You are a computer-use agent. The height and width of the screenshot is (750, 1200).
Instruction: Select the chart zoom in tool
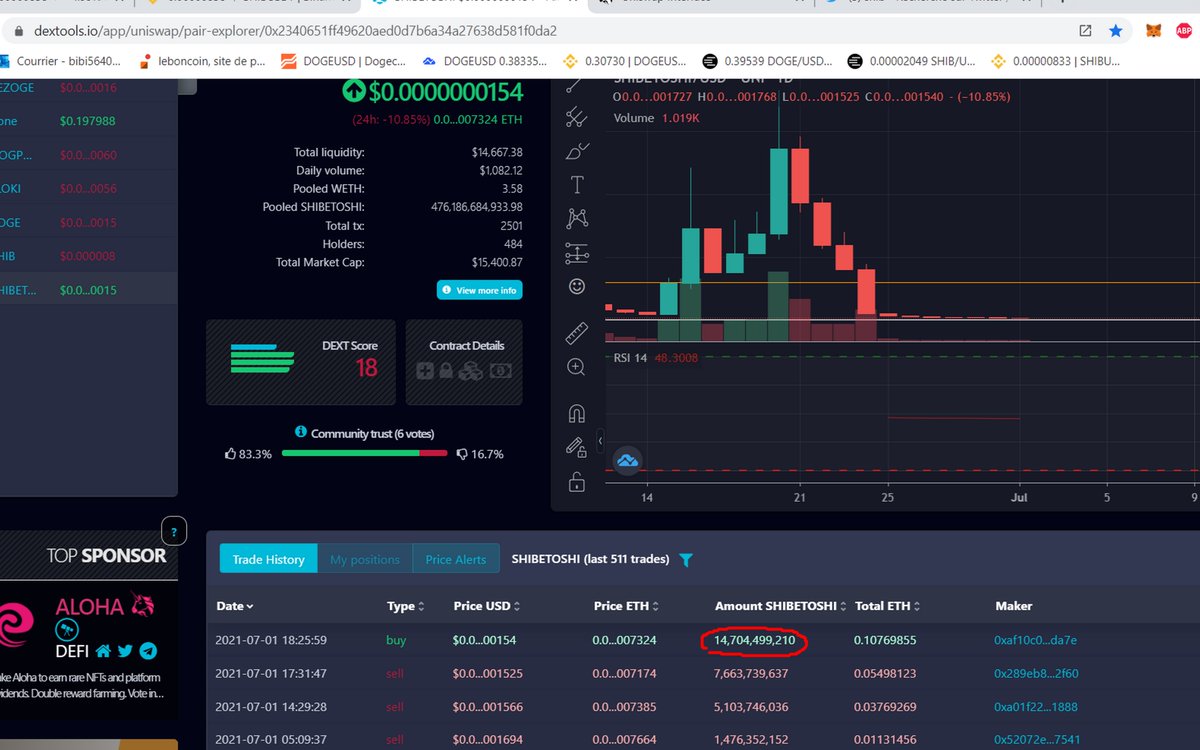pyautogui.click(x=576, y=367)
